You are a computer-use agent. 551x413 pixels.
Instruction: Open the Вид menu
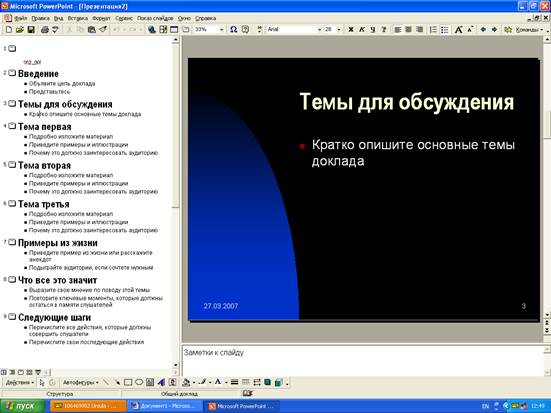58,18
